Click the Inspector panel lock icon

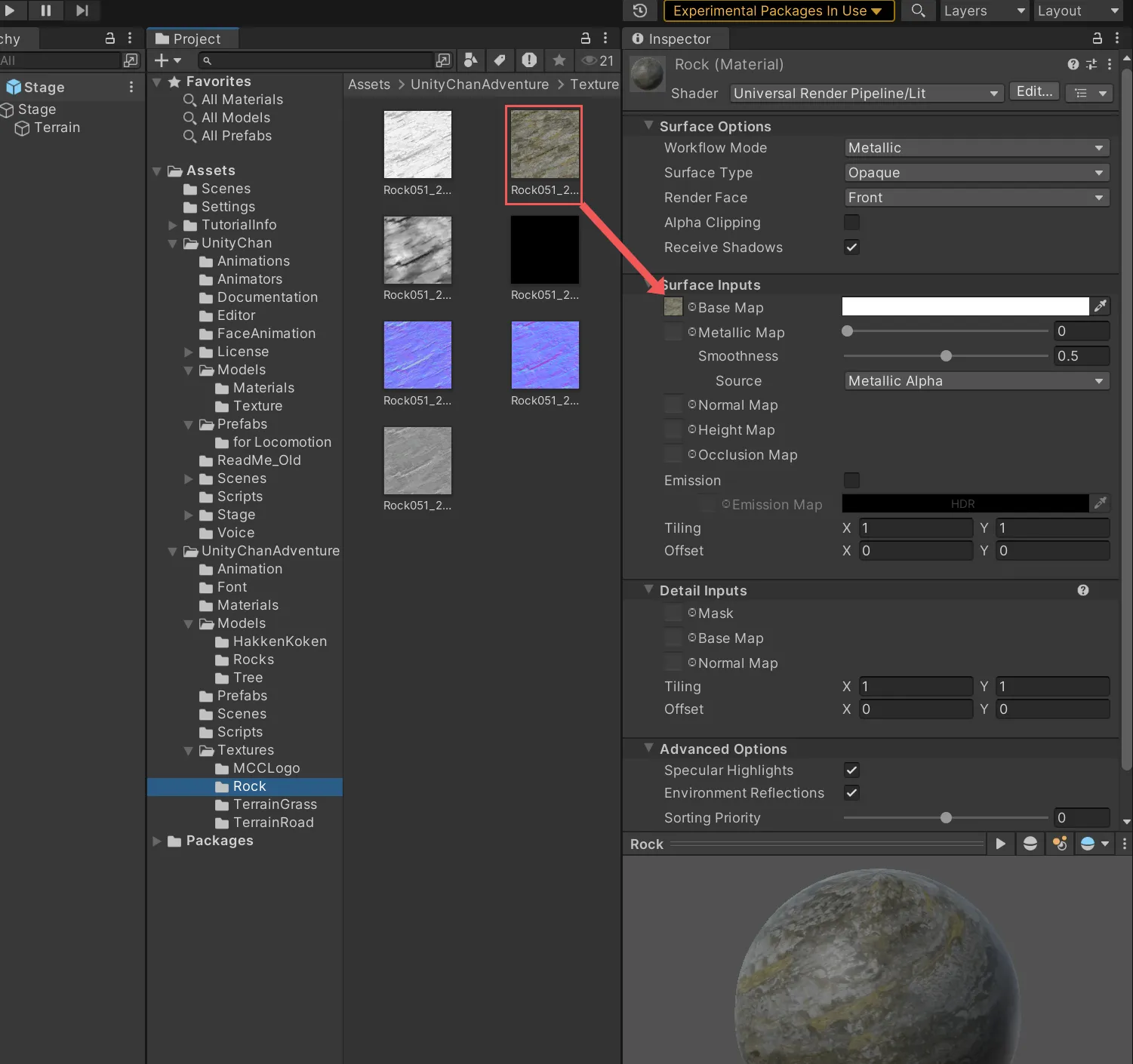coord(1098,38)
